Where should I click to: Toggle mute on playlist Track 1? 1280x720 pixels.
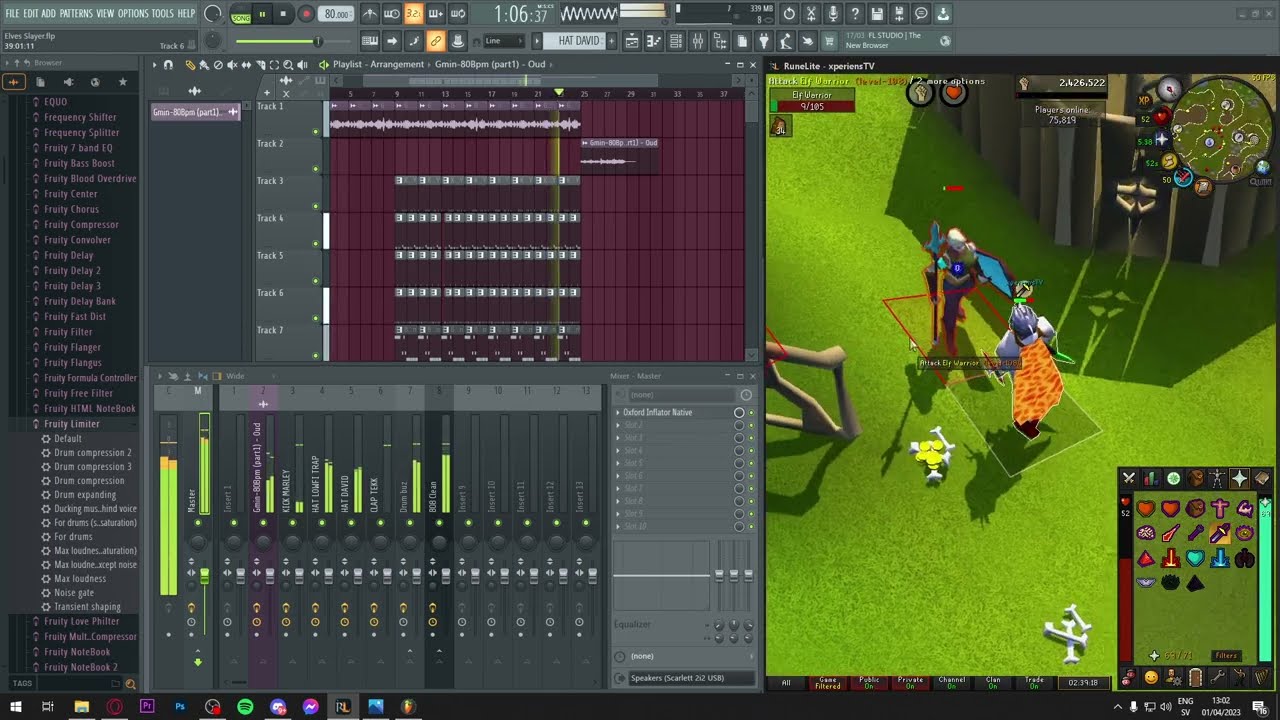(316, 132)
